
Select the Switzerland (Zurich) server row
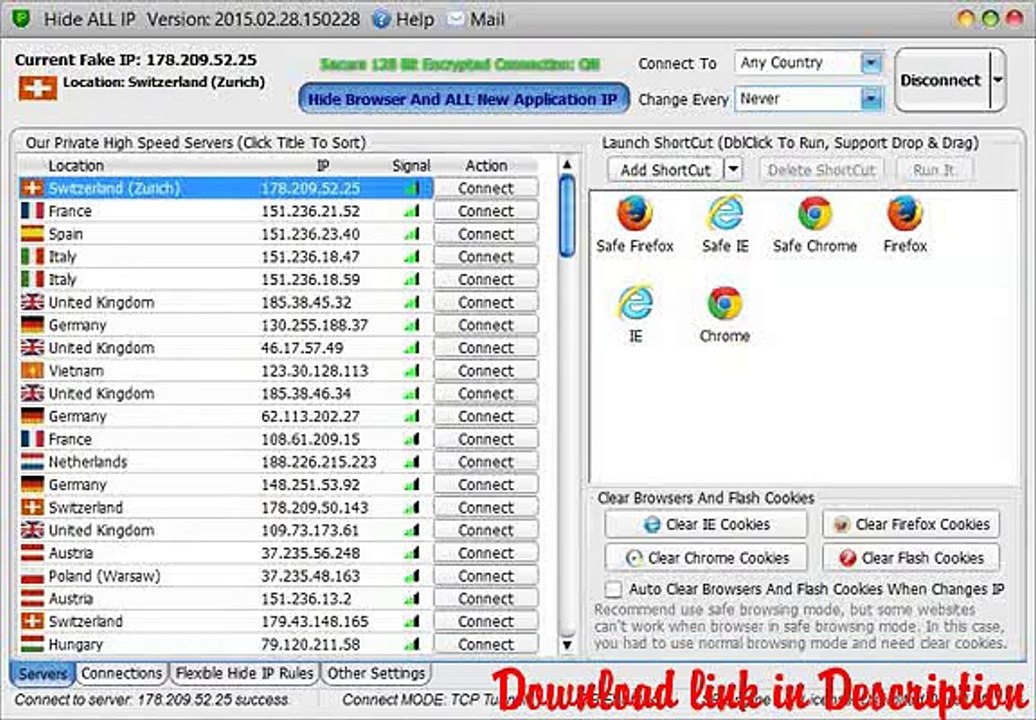pos(226,188)
